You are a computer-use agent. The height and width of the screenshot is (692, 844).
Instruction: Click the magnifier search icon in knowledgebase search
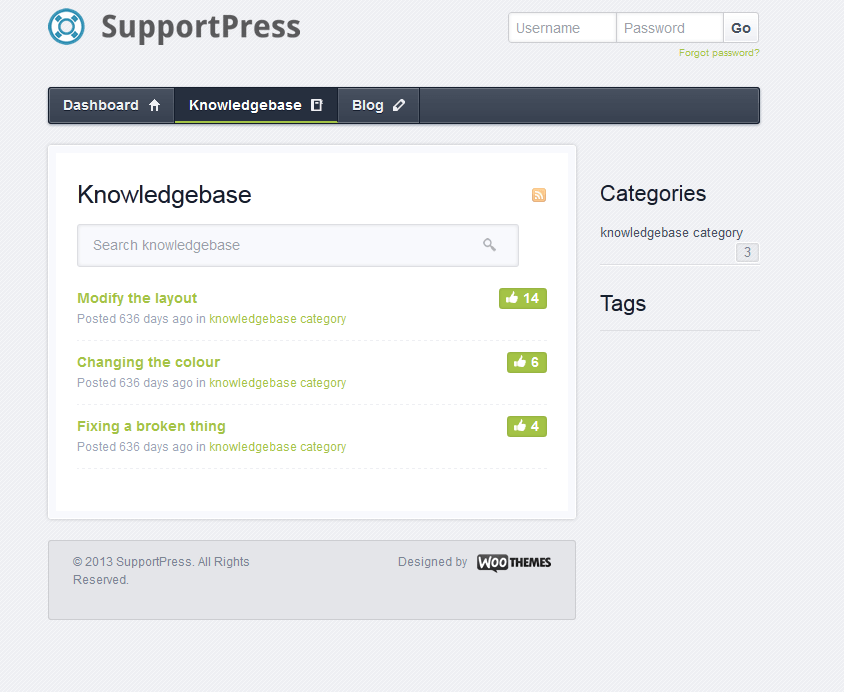click(x=489, y=245)
